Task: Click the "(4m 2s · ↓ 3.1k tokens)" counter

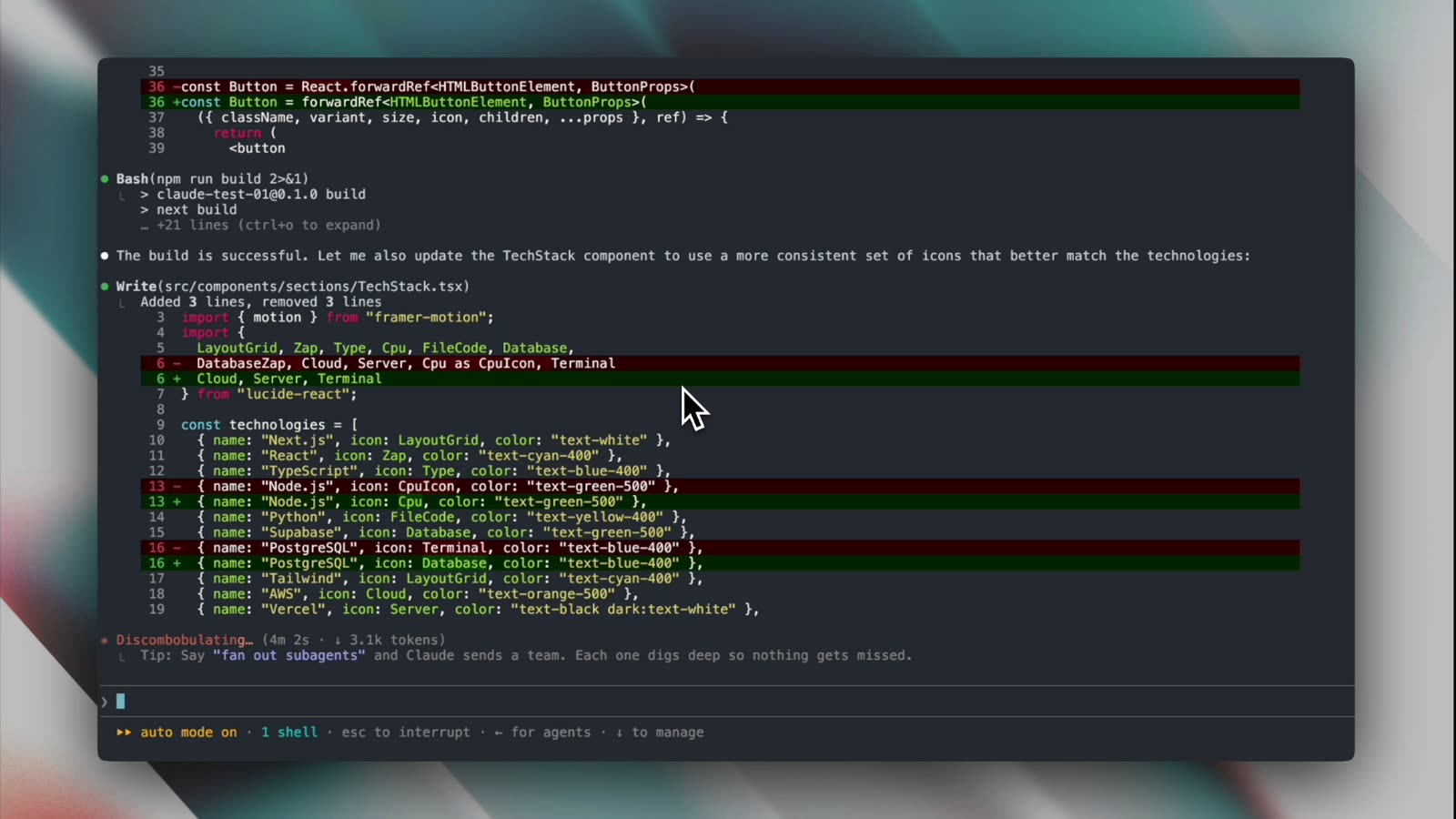Action: tap(354, 640)
